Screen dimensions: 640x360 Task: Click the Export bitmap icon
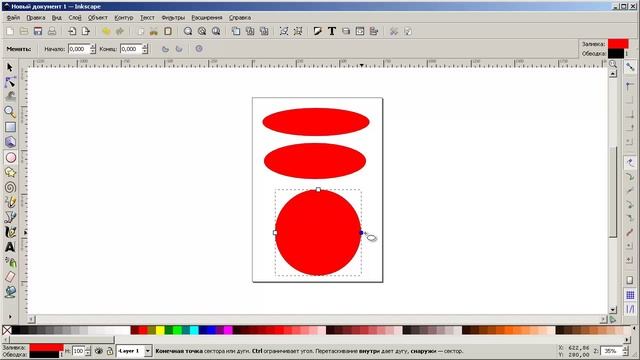pyautogui.click(x=86, y=31)
